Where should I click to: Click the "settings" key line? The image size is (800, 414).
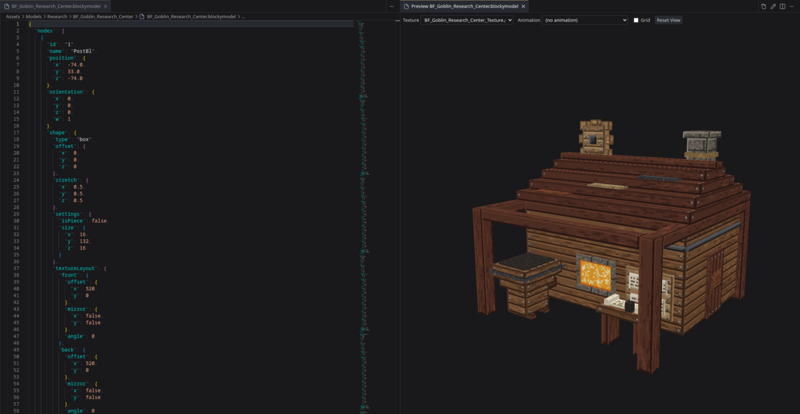[x=72, y=214]
